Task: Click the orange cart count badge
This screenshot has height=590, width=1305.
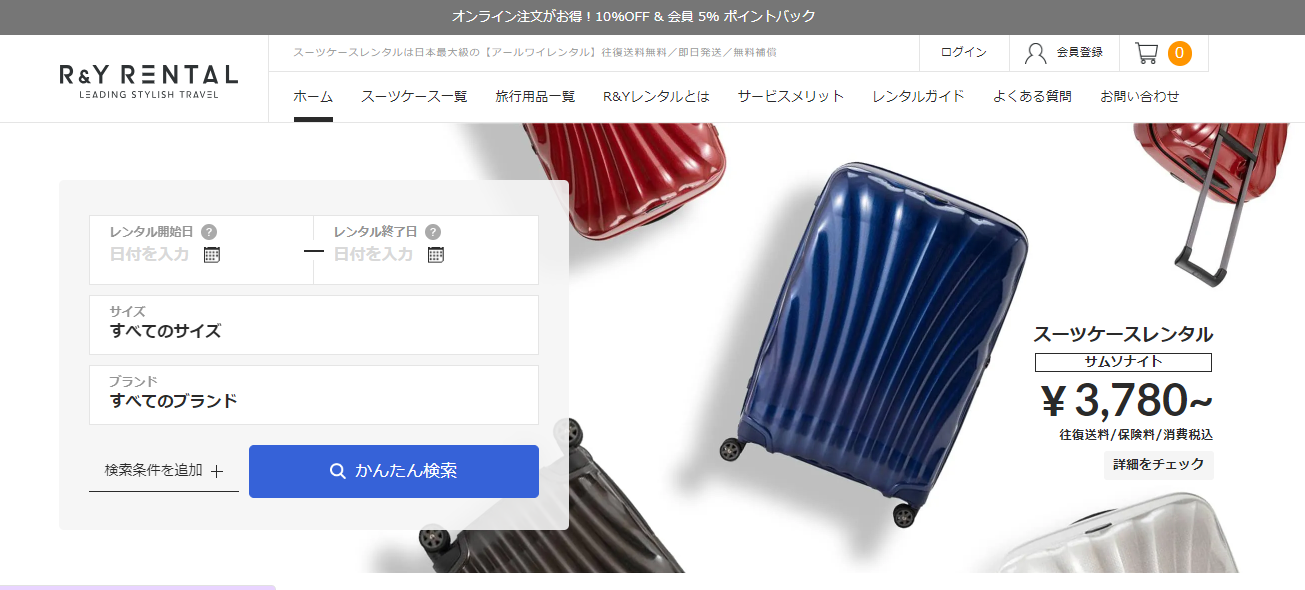Action: coord(1180,53)
